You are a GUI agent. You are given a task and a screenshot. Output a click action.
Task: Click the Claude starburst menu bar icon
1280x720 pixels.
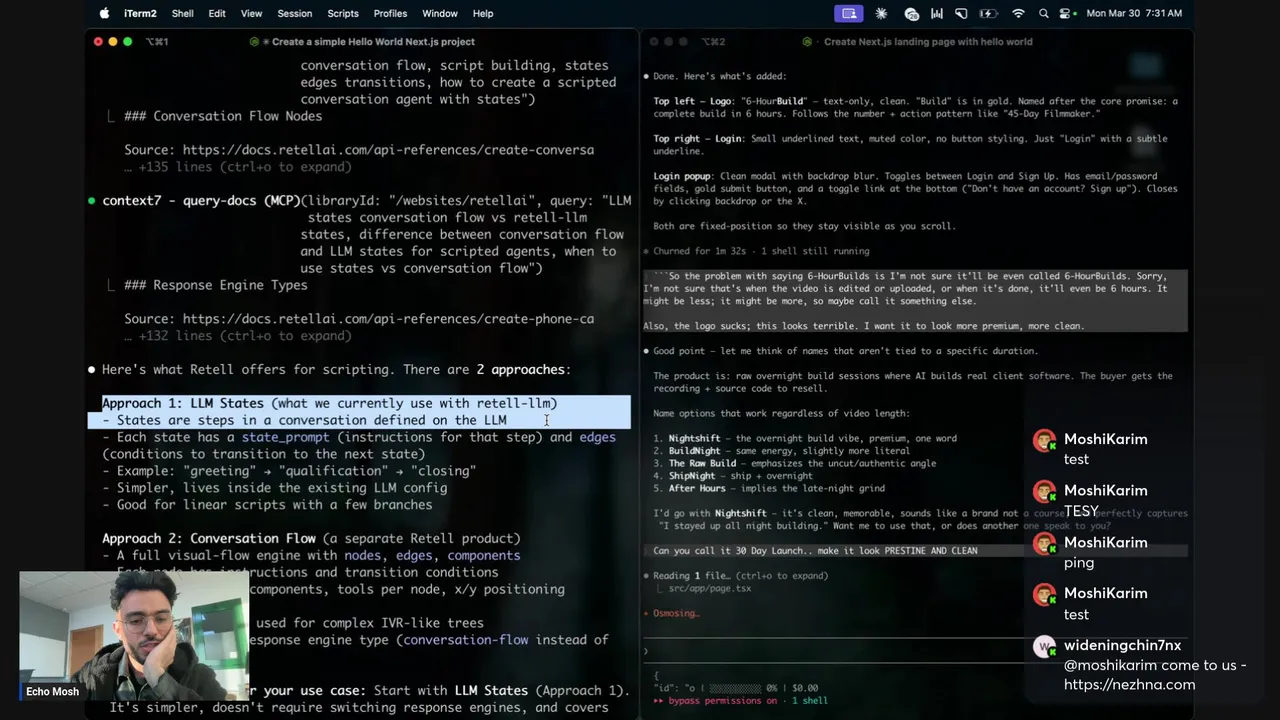pyautogui.click(x=881, y=13)
